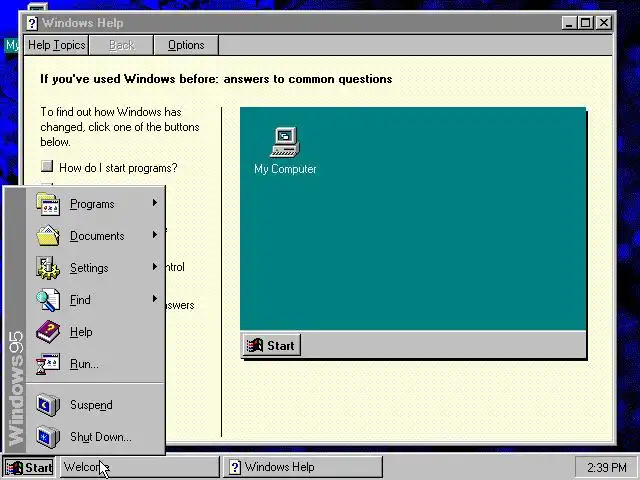Screen dimensions: 640x480
Task: Open Help from the Start menu
Action: [x=96, y=331]
